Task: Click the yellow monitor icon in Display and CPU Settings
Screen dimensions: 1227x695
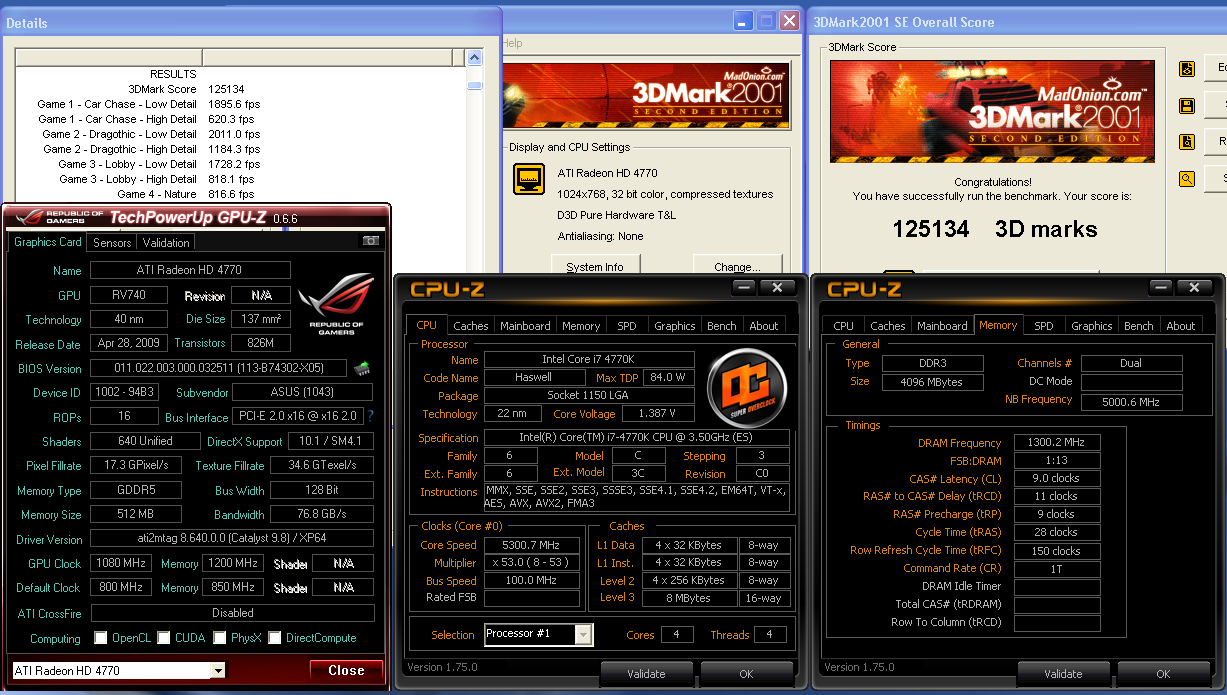Action: click(x=529, y=179)
